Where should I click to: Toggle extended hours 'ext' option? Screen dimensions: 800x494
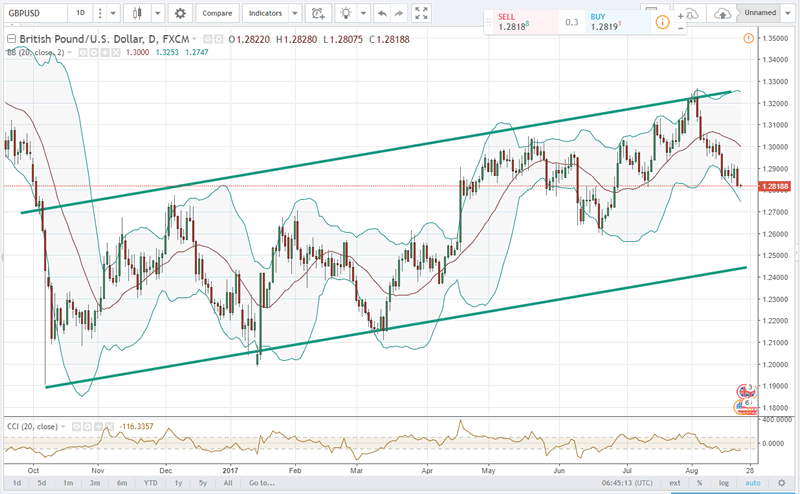pos(674,483)
